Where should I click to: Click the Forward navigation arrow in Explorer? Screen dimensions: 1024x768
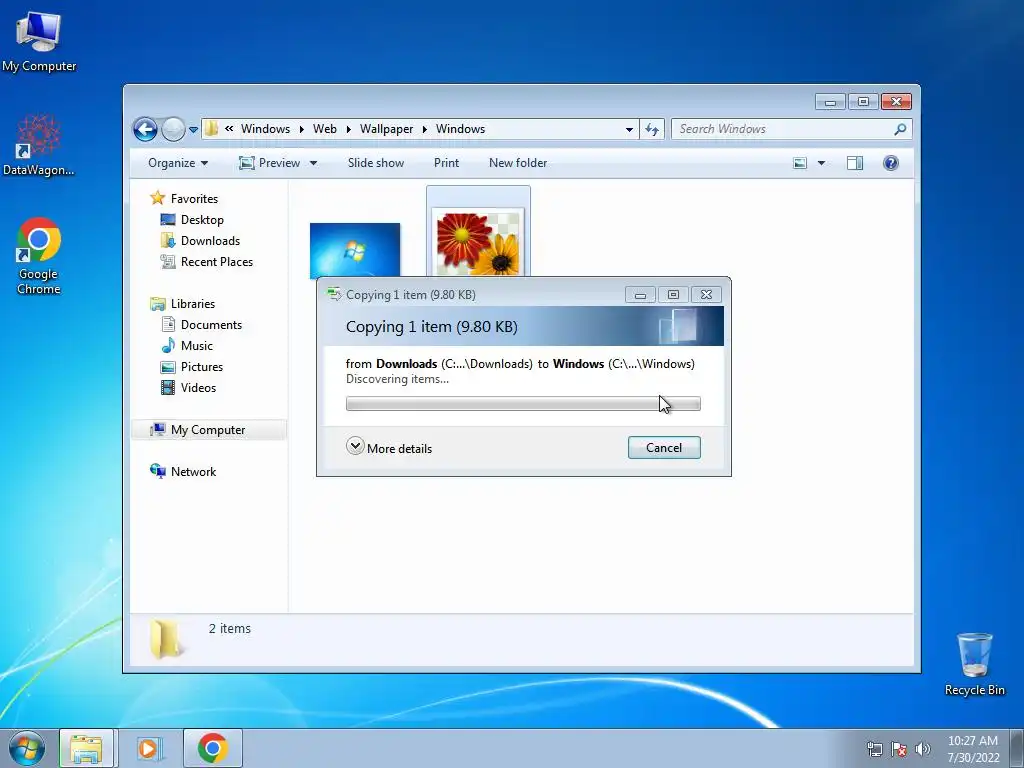point(173,129)
